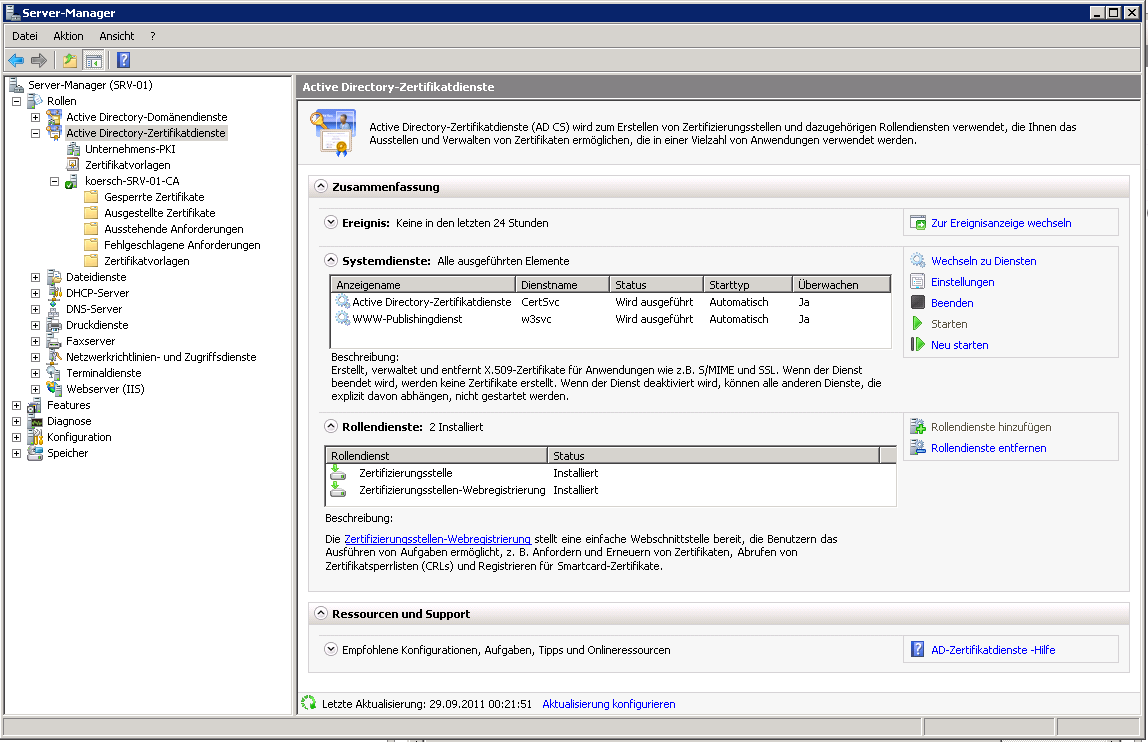The height and width of the screenshot is (742, 1148).
Task: Click the Active Directory-Domänendienste role icon
Action: [54, 117]
